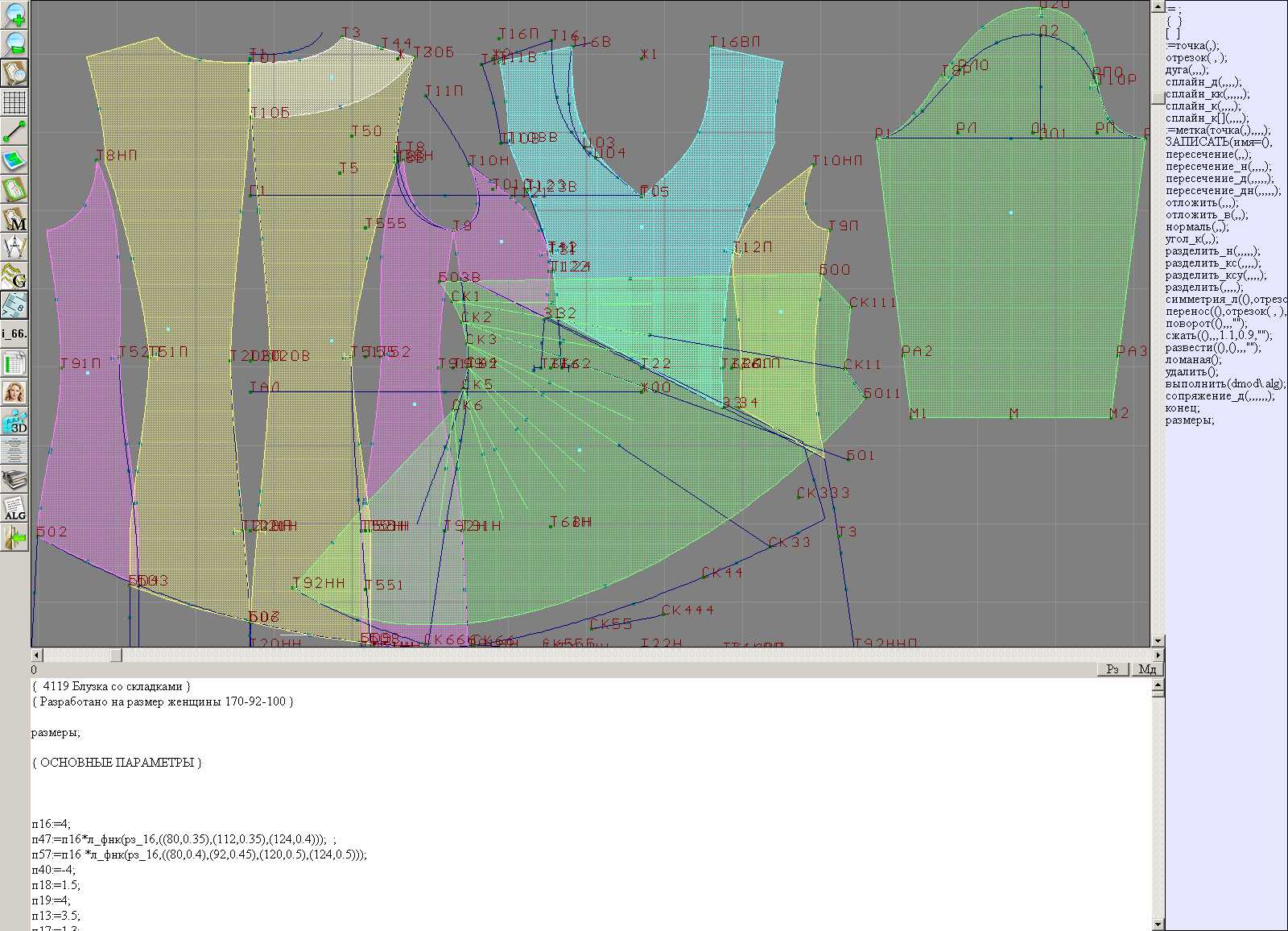Click the zoom in magnifier icon
This screenshot has height=931, width=1288.
click(x=14, y=14)
